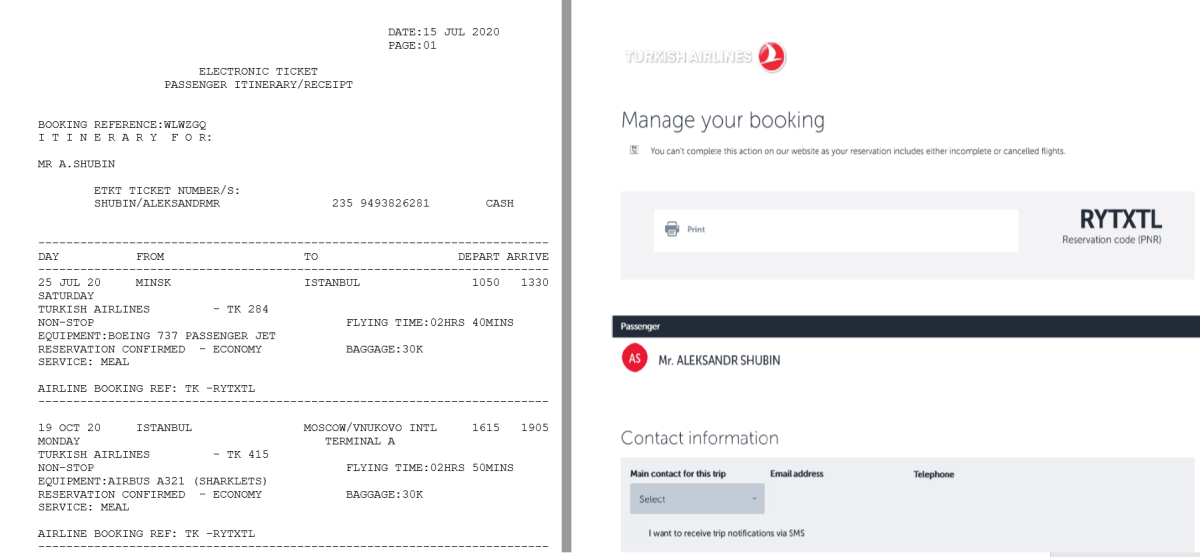Screen dimensions: 1200x557
Task: Click the printer icon
Action: pyautogui.click(x=672, y=229)
